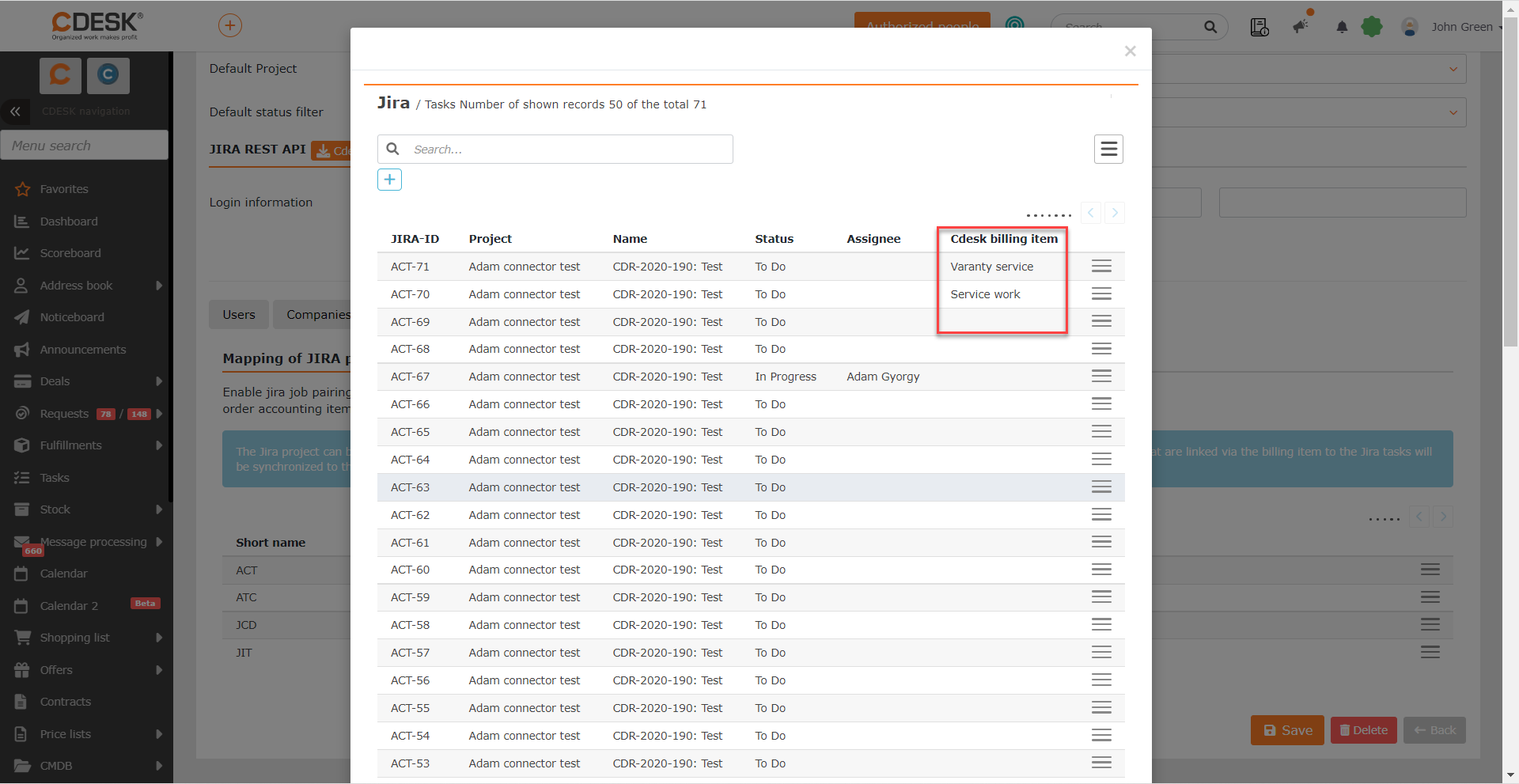The image size is (1519, 784).
Task: Open the Default status filter dropdown
Action: pyautogui.click(x=1453, y=112)
